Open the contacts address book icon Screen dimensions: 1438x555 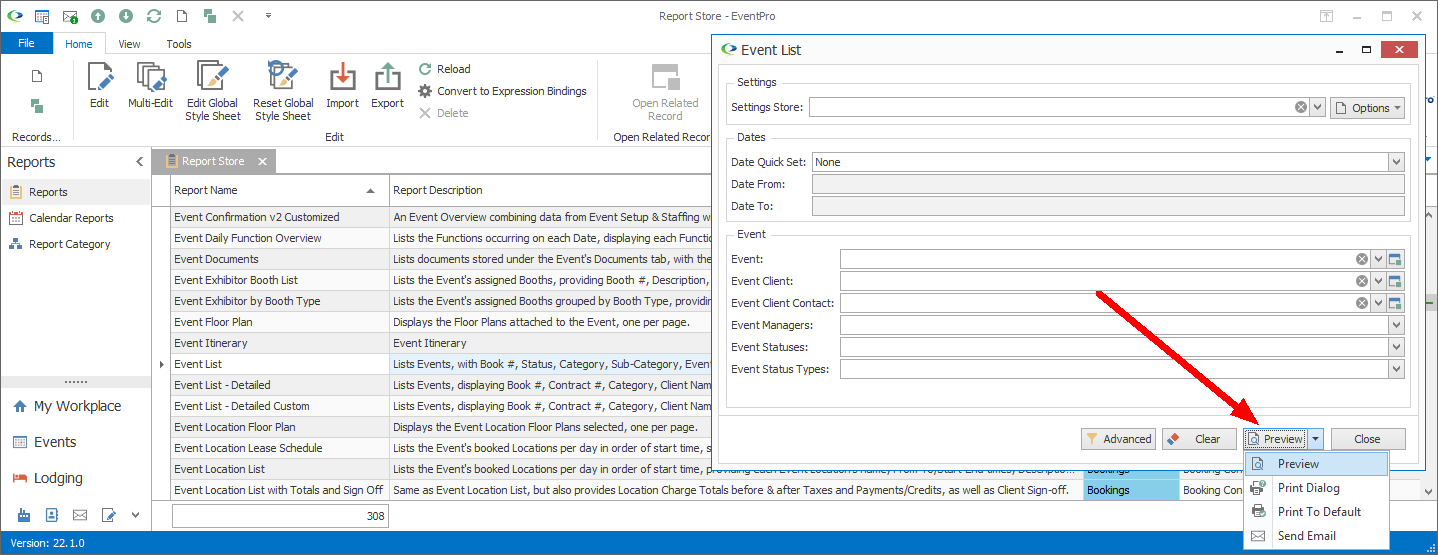51,515
